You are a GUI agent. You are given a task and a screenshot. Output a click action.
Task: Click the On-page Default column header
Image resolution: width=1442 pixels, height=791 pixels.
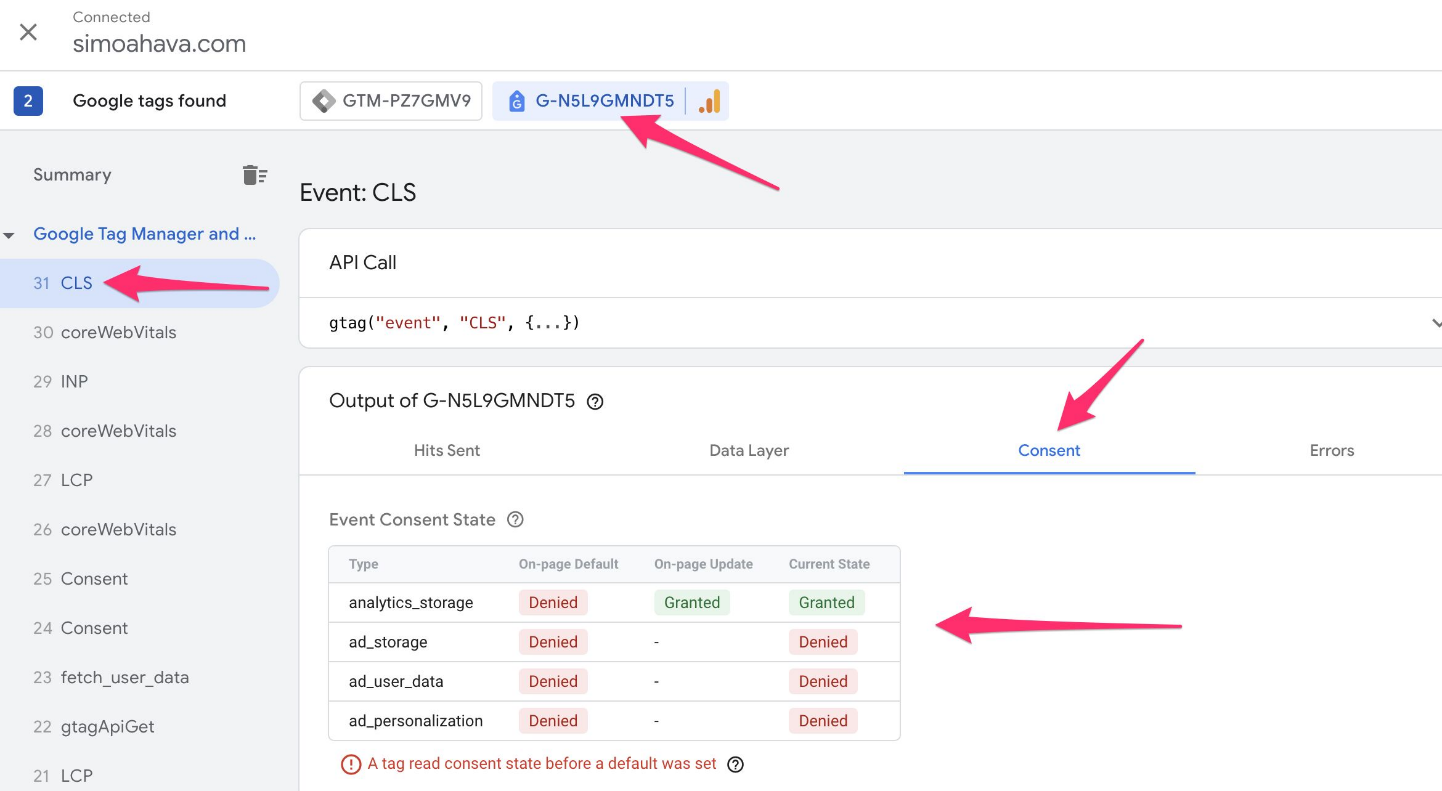tap(569, 564)
